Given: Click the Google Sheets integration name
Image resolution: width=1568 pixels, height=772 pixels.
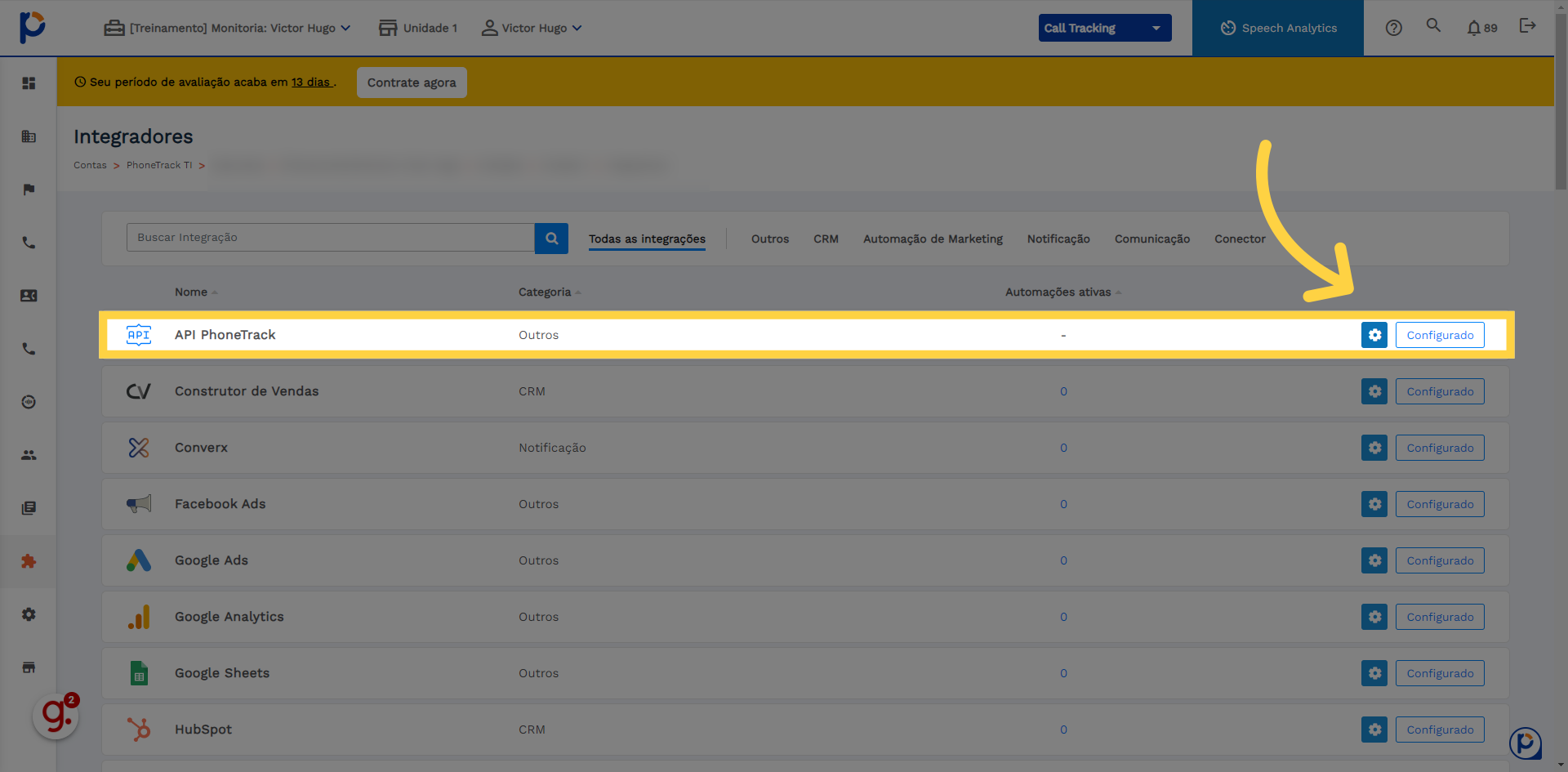Looking at the screenshot, I should 222,673.
